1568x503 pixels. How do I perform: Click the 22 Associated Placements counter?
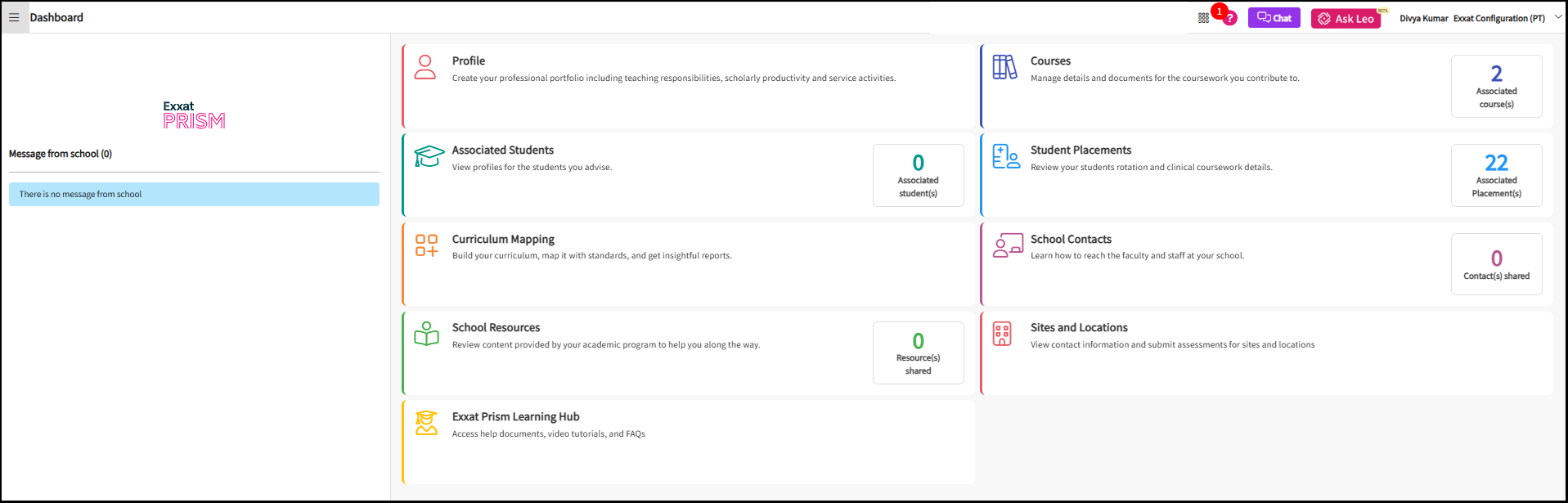coord(1496,175)
